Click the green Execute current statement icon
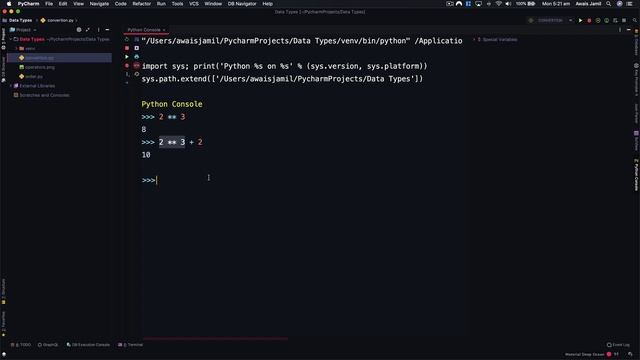 127,57
